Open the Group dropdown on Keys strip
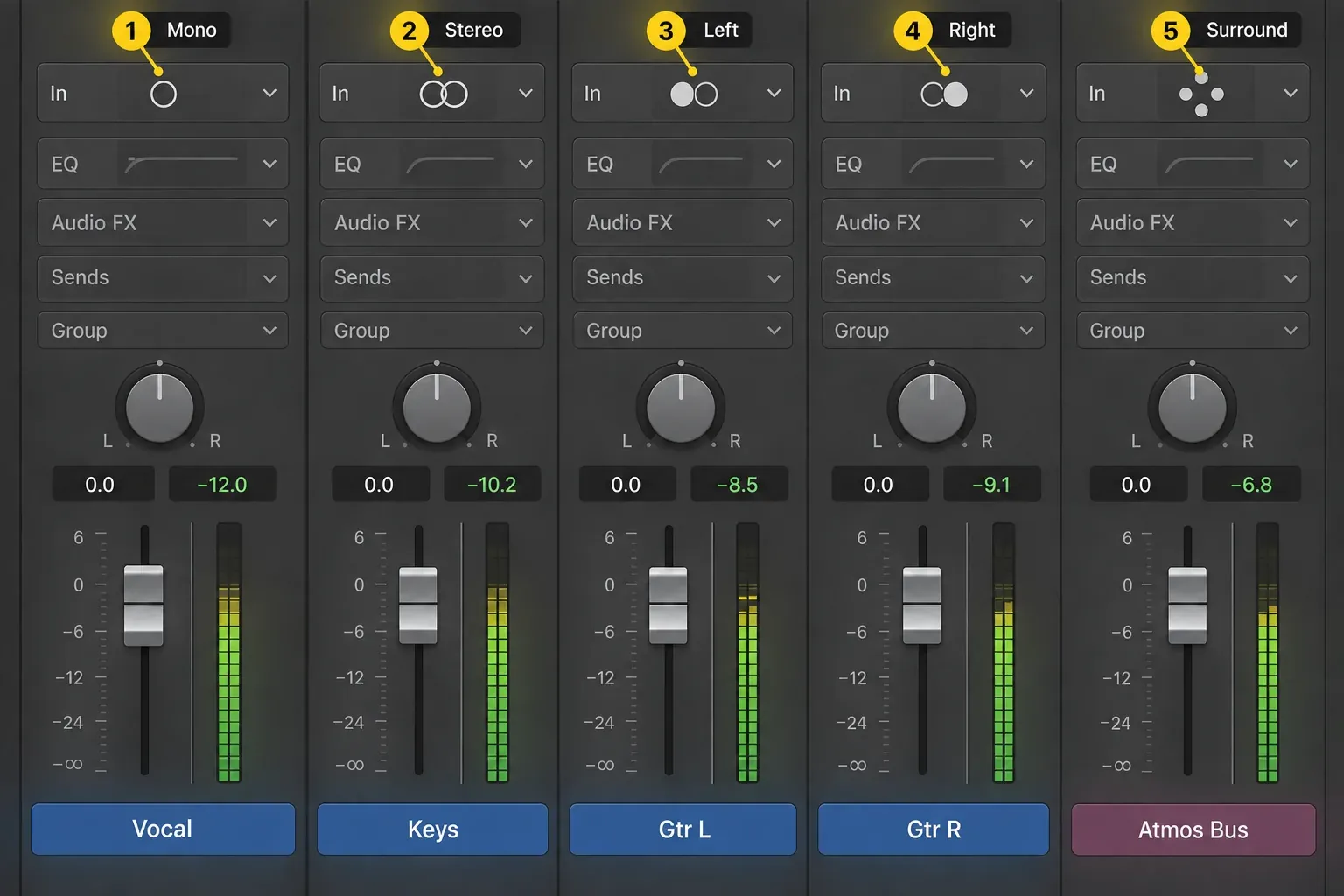This screenshot has width=1344, height=896. coord(432,331)
